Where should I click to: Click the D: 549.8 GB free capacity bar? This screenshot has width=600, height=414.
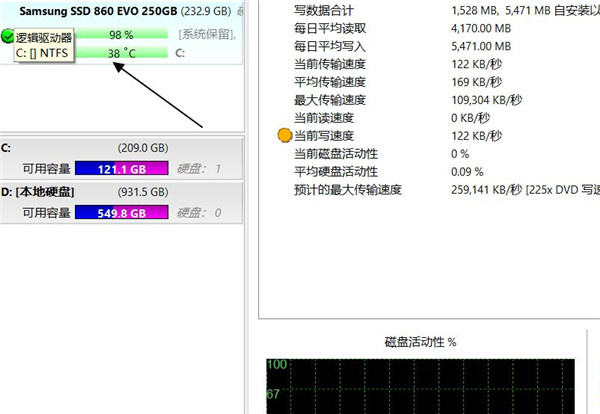122,212
